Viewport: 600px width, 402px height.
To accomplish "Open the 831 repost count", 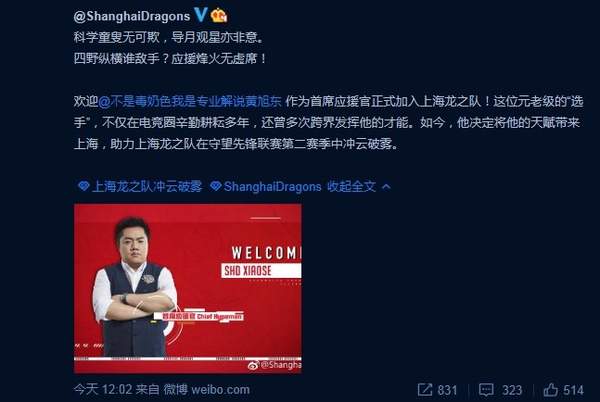I will point(447,390).
